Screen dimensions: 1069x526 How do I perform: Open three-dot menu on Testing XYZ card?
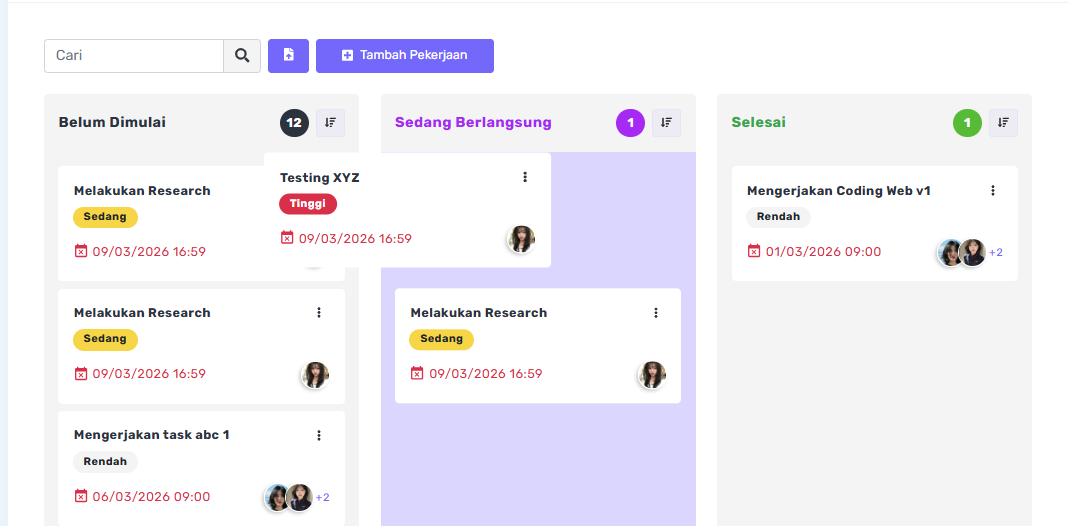point(525,177)
